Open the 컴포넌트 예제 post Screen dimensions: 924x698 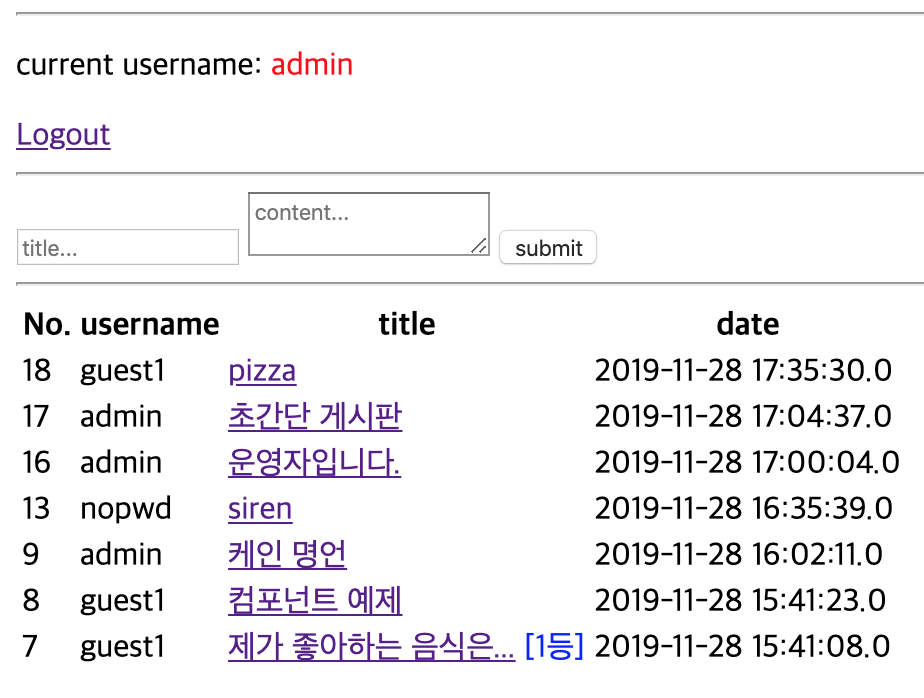coord(315,600)
